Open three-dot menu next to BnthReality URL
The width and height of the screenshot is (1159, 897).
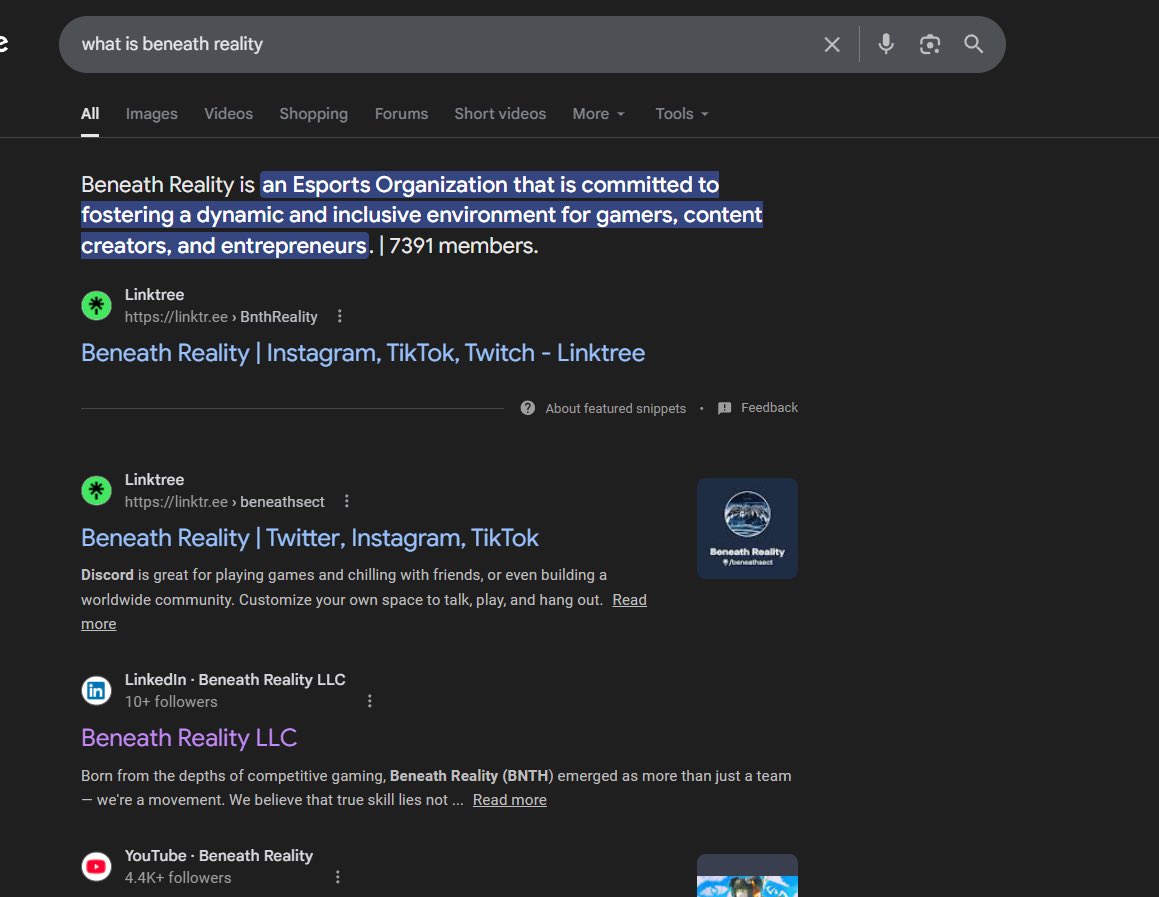(x=339, y=316)
